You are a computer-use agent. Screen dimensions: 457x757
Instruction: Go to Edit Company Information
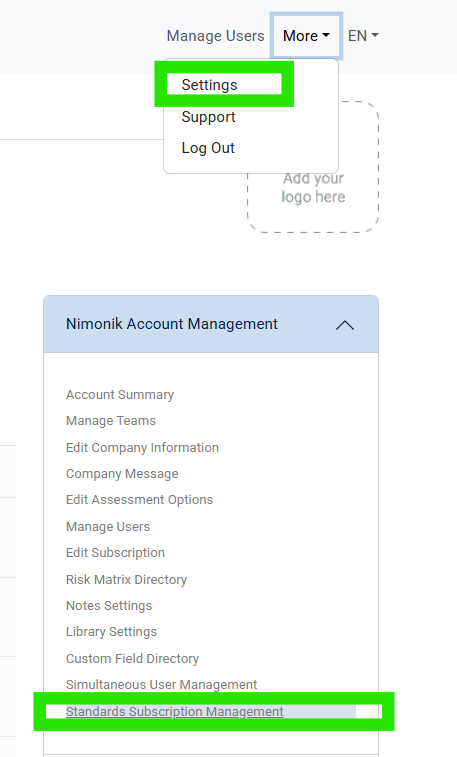pos(142,448)
